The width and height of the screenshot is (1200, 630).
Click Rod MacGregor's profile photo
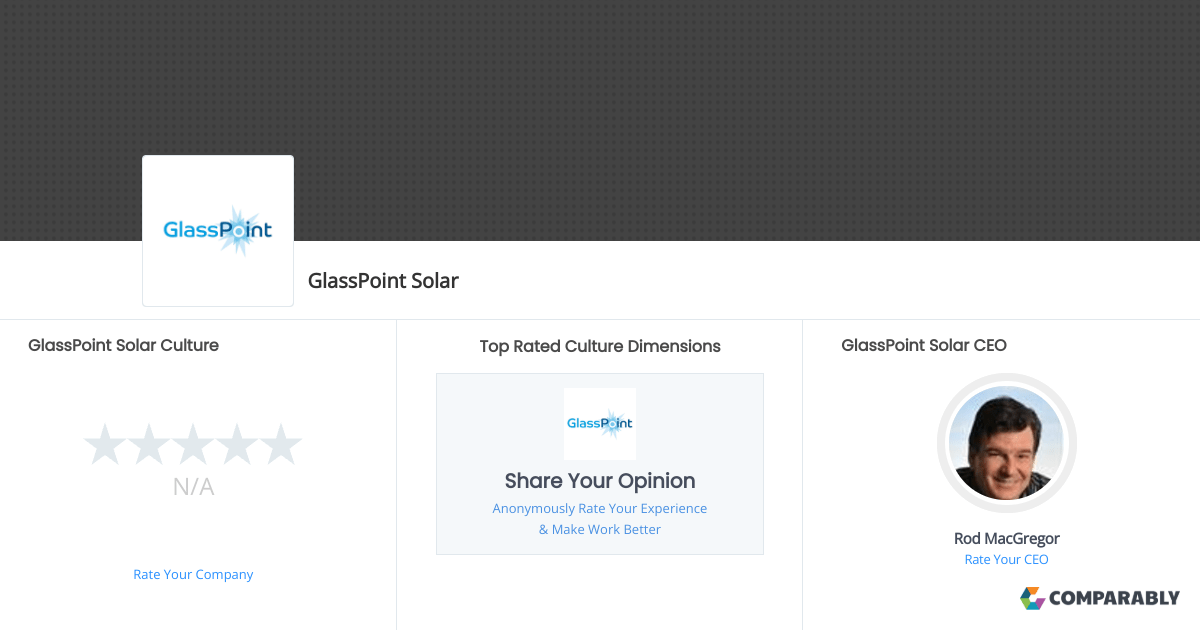point(1006,443)
